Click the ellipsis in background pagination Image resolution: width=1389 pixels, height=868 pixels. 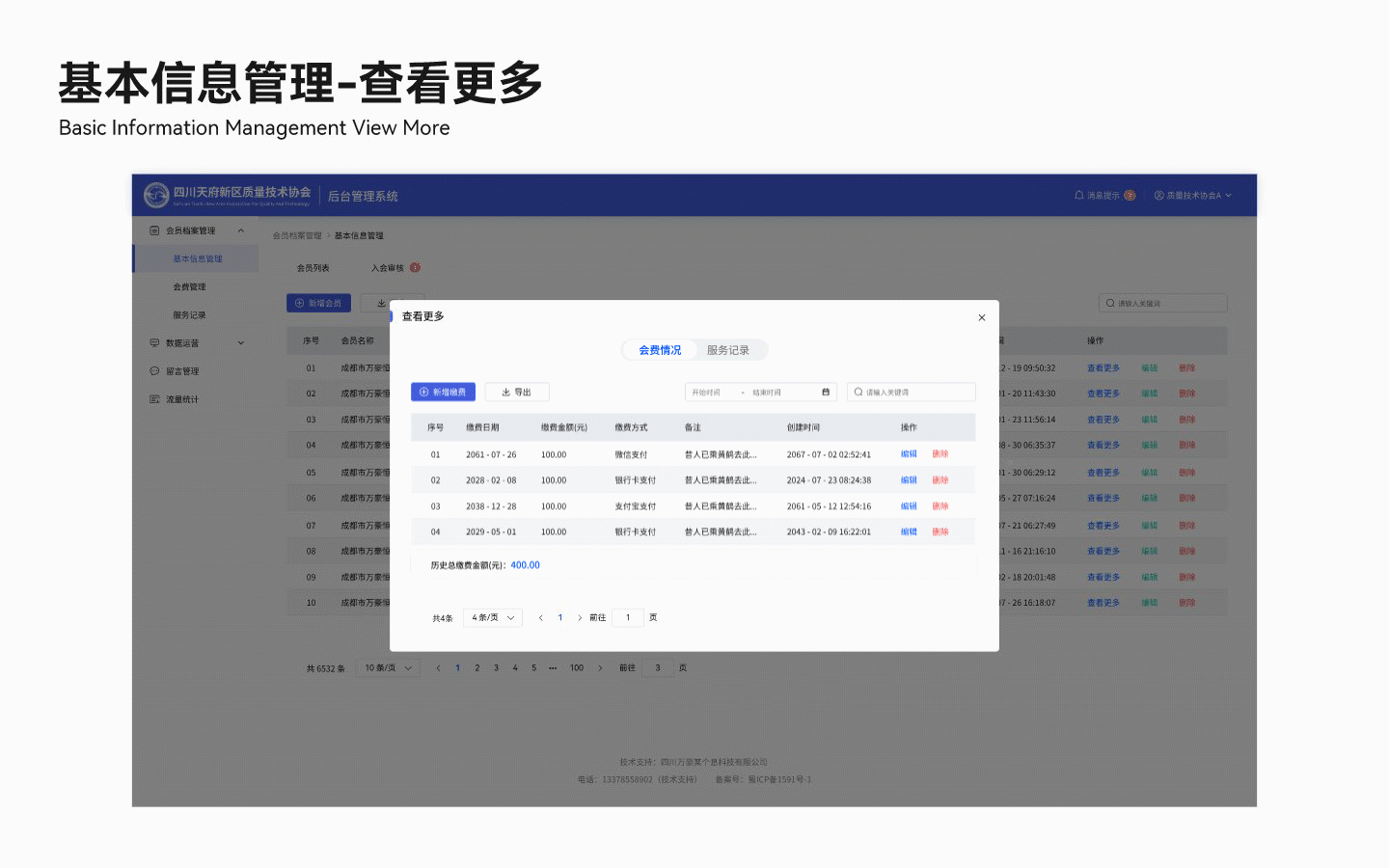(x=553, y=668)
